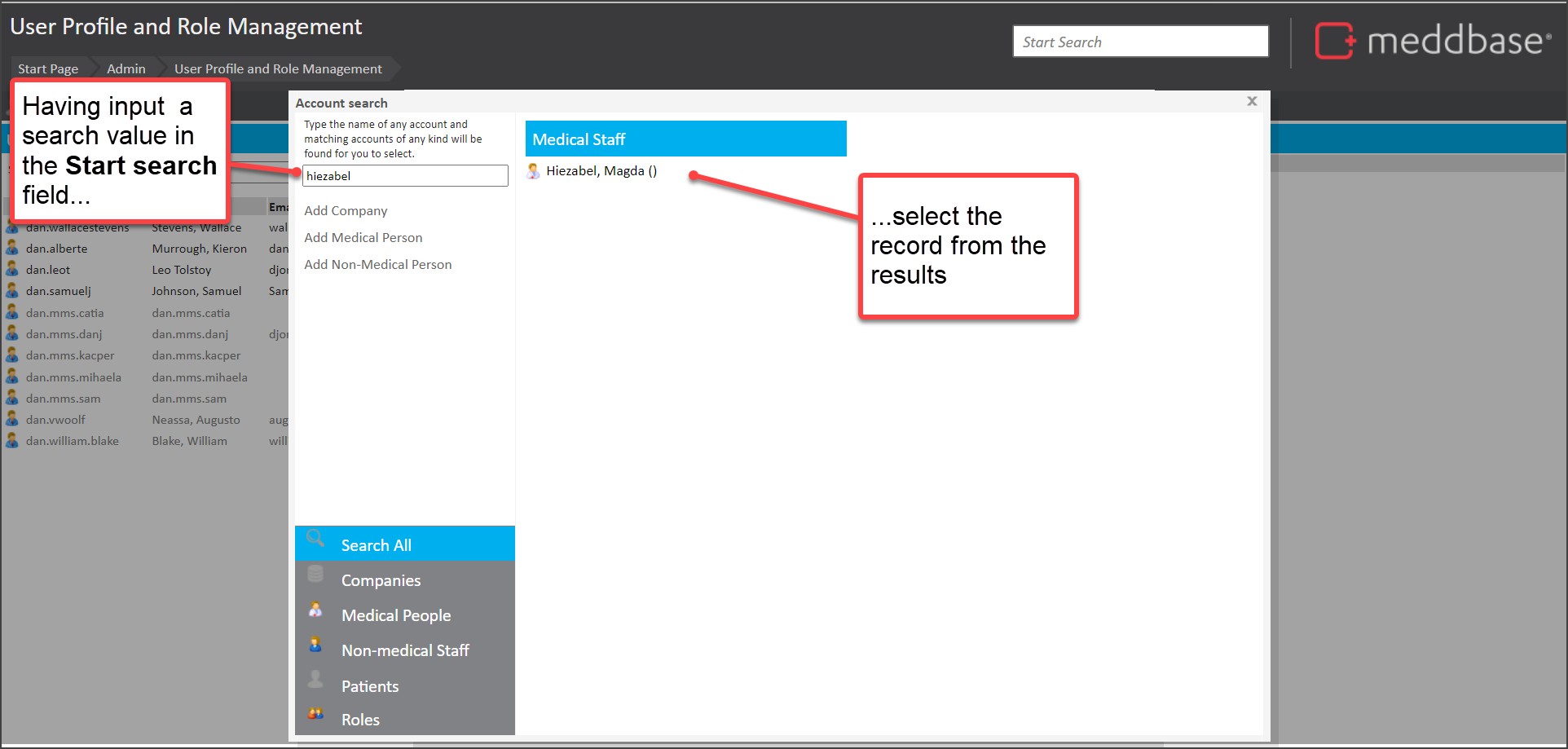
Task: Click the Non-medical Staff icon
Action: pyautogui.click(x=315, y=645)
